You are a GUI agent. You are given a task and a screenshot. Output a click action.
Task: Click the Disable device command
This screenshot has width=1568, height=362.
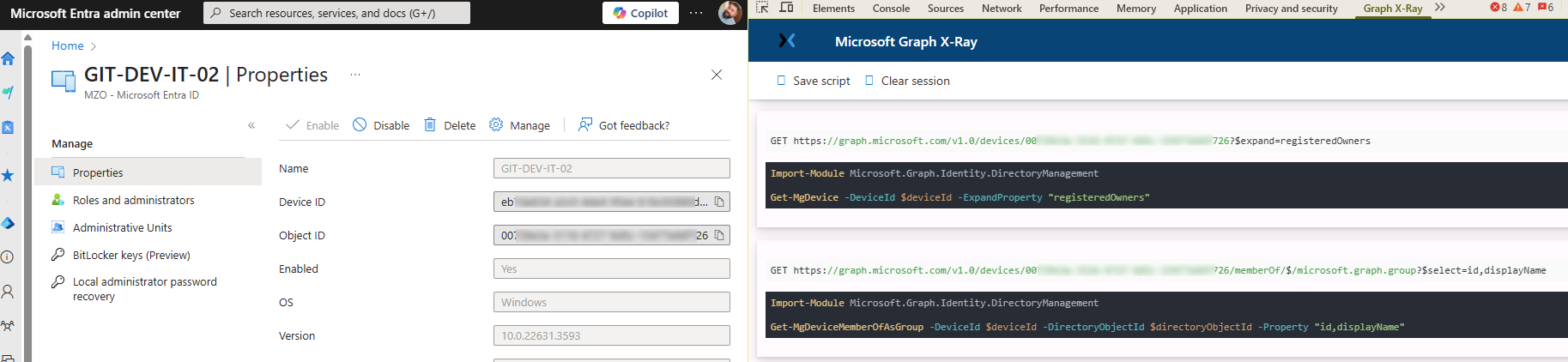point(381,125)
